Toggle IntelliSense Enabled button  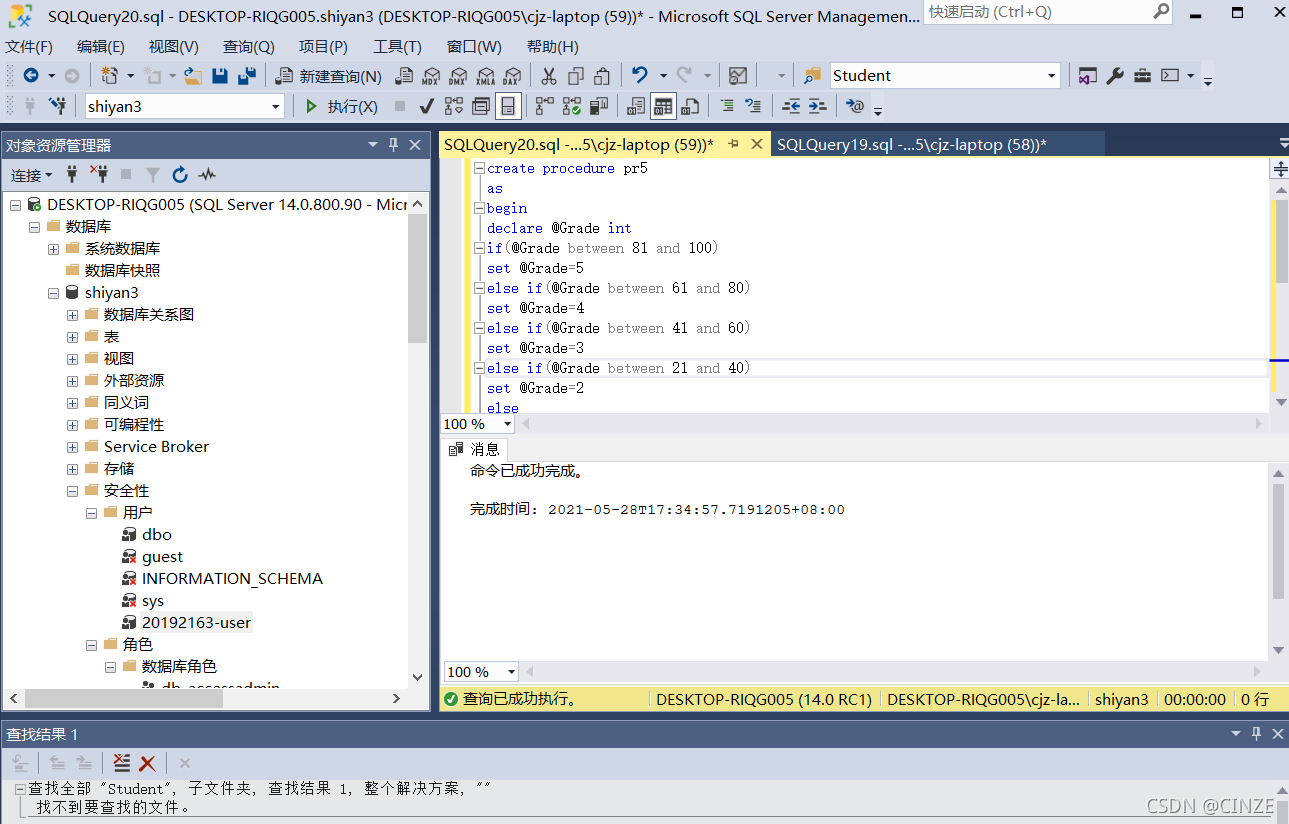pos(508,106)
